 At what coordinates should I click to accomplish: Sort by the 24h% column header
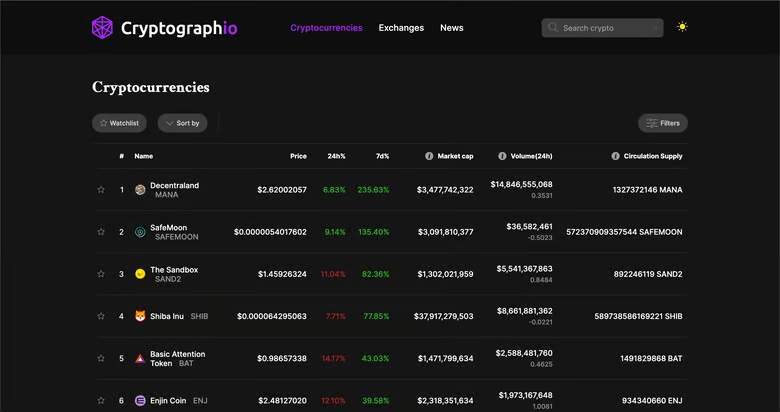point(336,156)
